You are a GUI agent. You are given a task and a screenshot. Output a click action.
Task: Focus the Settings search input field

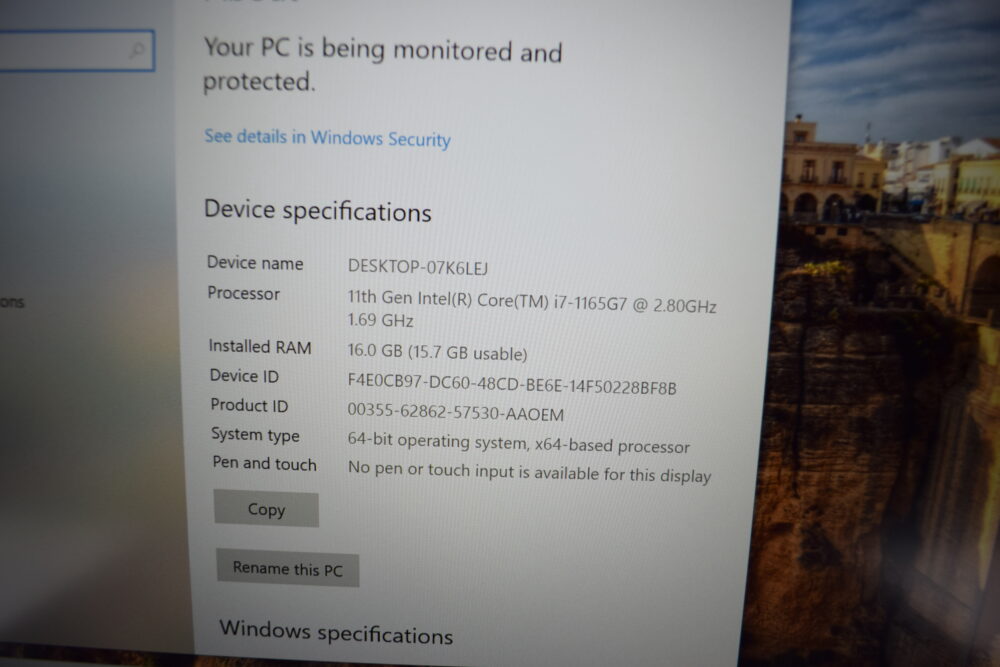pyautogui.click(x=77, y=50)
